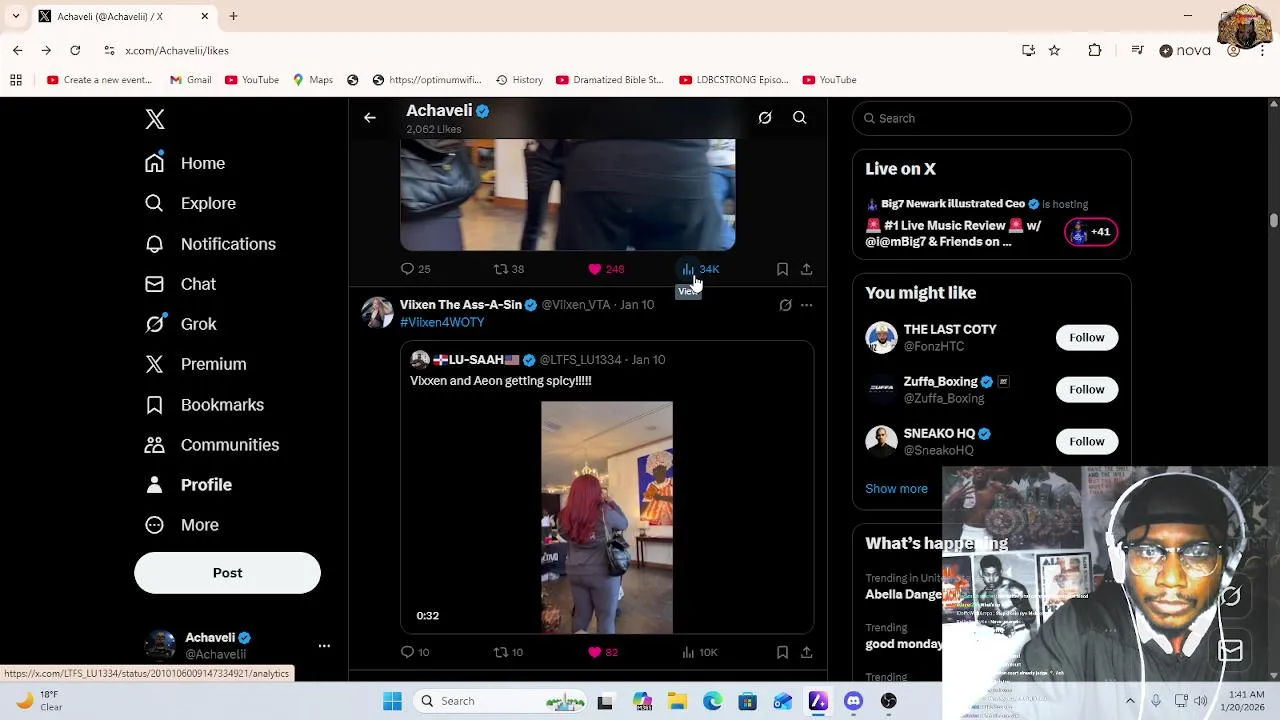The width and height of the screenshot is (1280, 720).
Task: Reply to the post with 25 comments
Action: coord(415,269)
